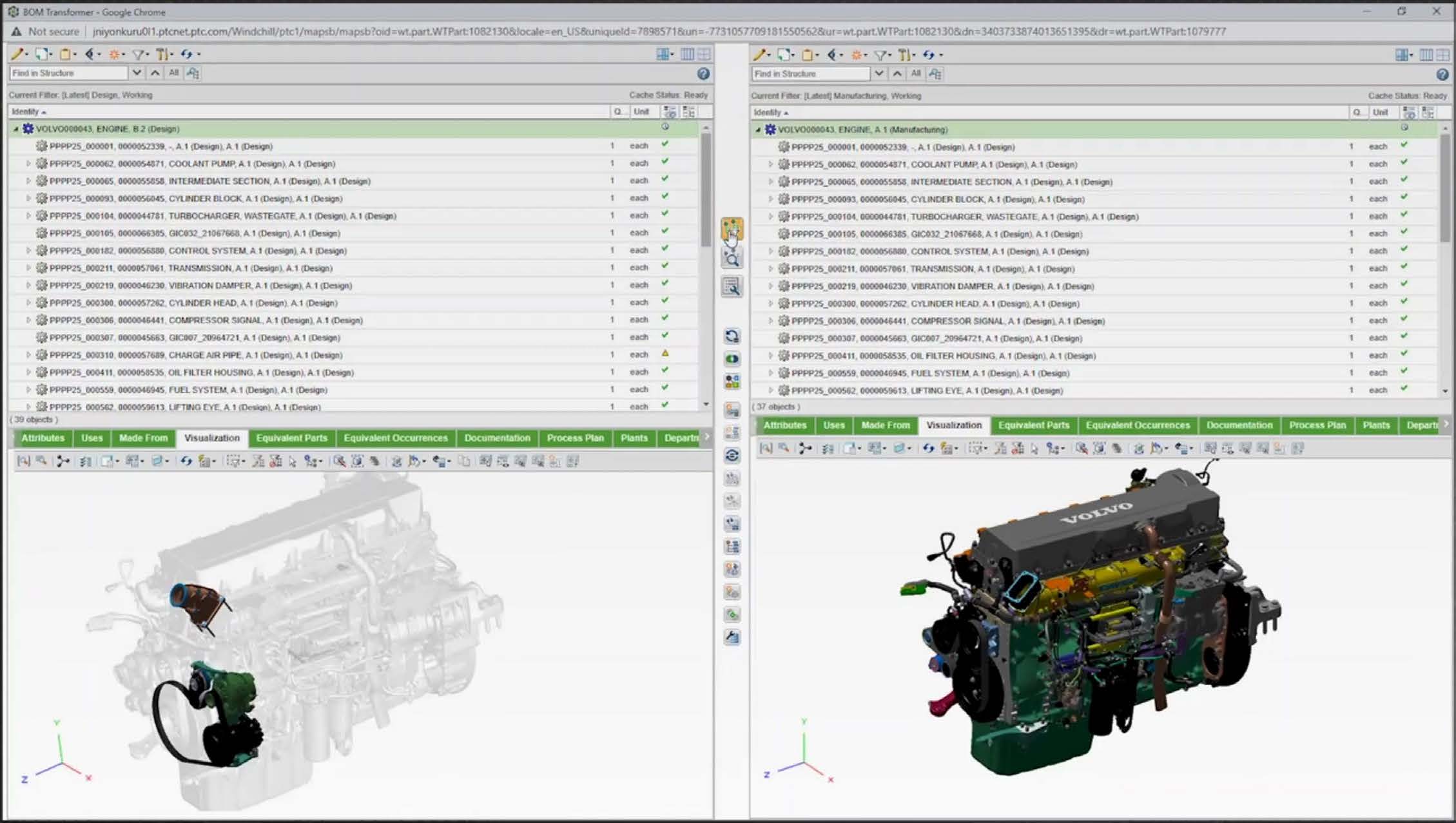Click the wrench icon at bottom of center toolbar

click(732, 637)
